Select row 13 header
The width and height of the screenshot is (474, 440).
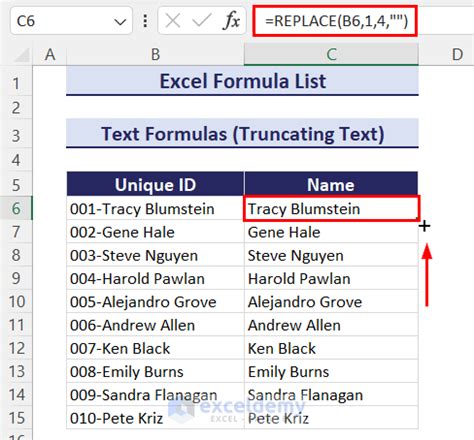(x=16, y=371)
